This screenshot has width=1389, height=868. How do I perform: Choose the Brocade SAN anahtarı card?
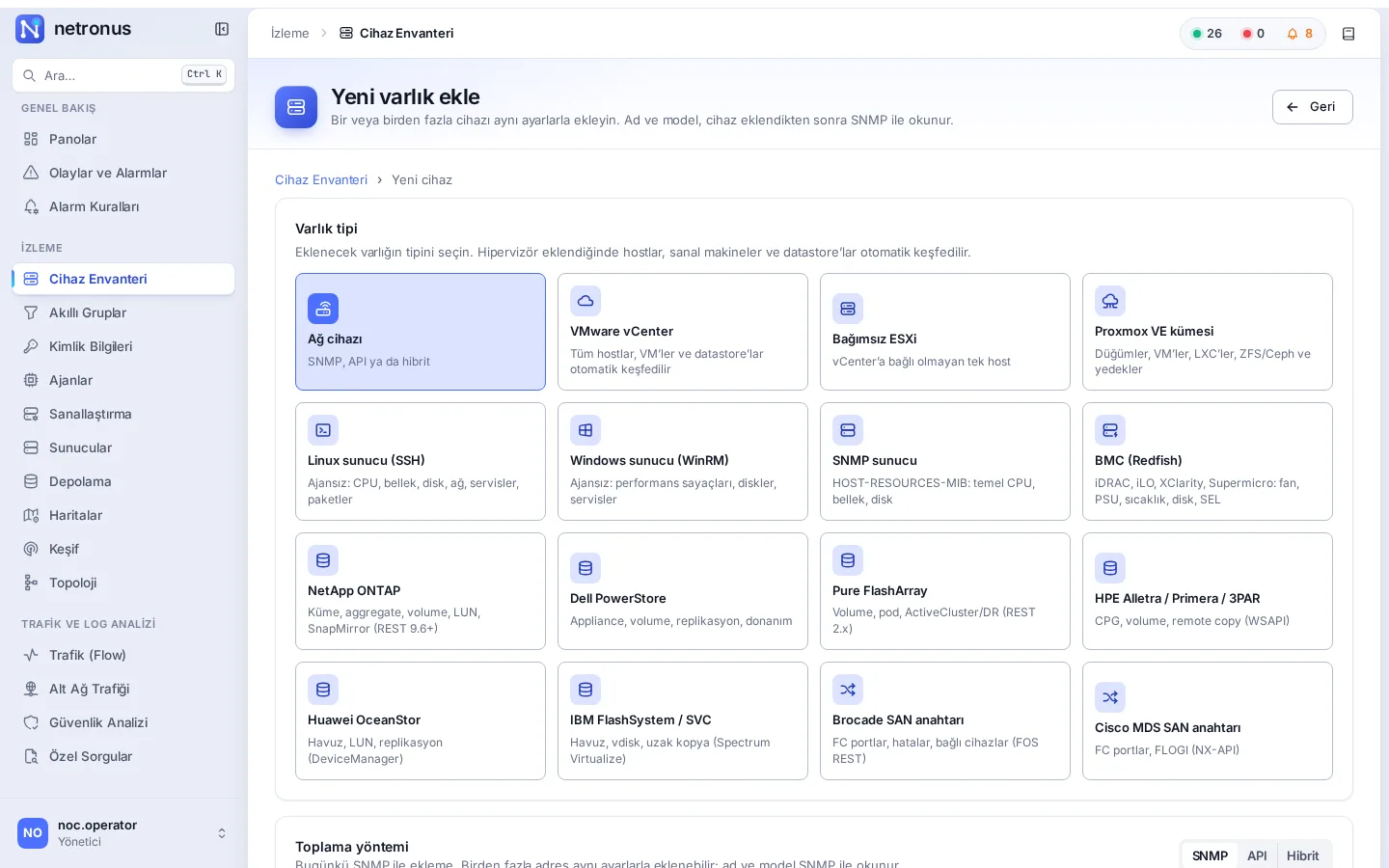tap(945, 720)
